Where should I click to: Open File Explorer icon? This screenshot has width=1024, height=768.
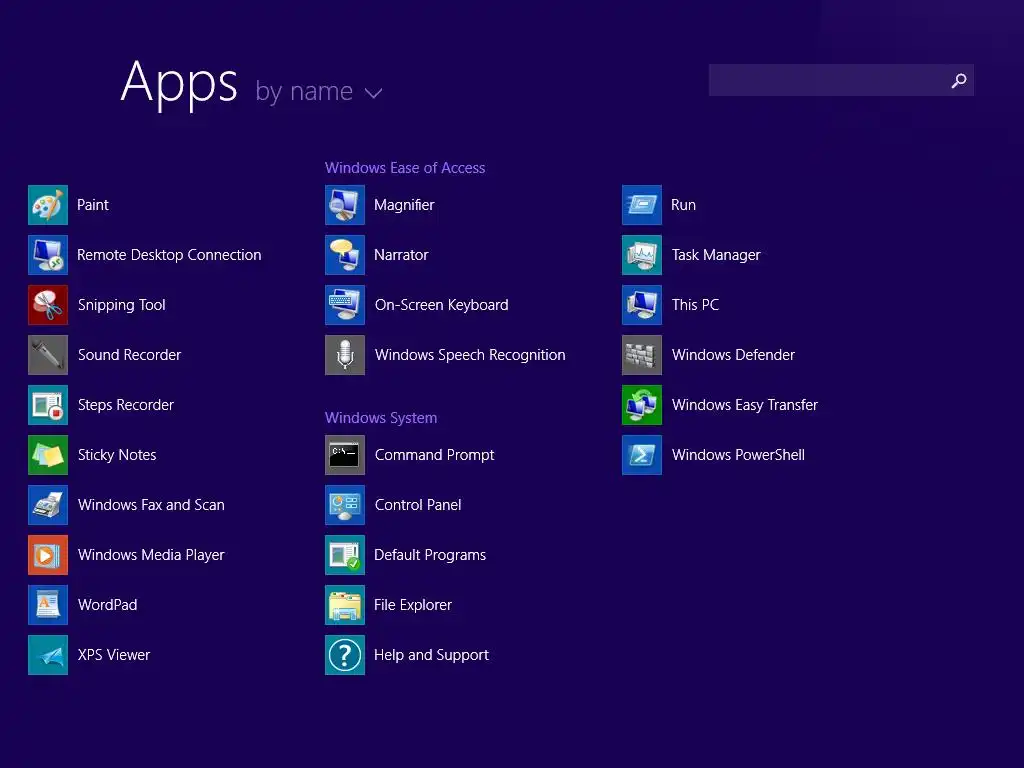coord(345,605)
